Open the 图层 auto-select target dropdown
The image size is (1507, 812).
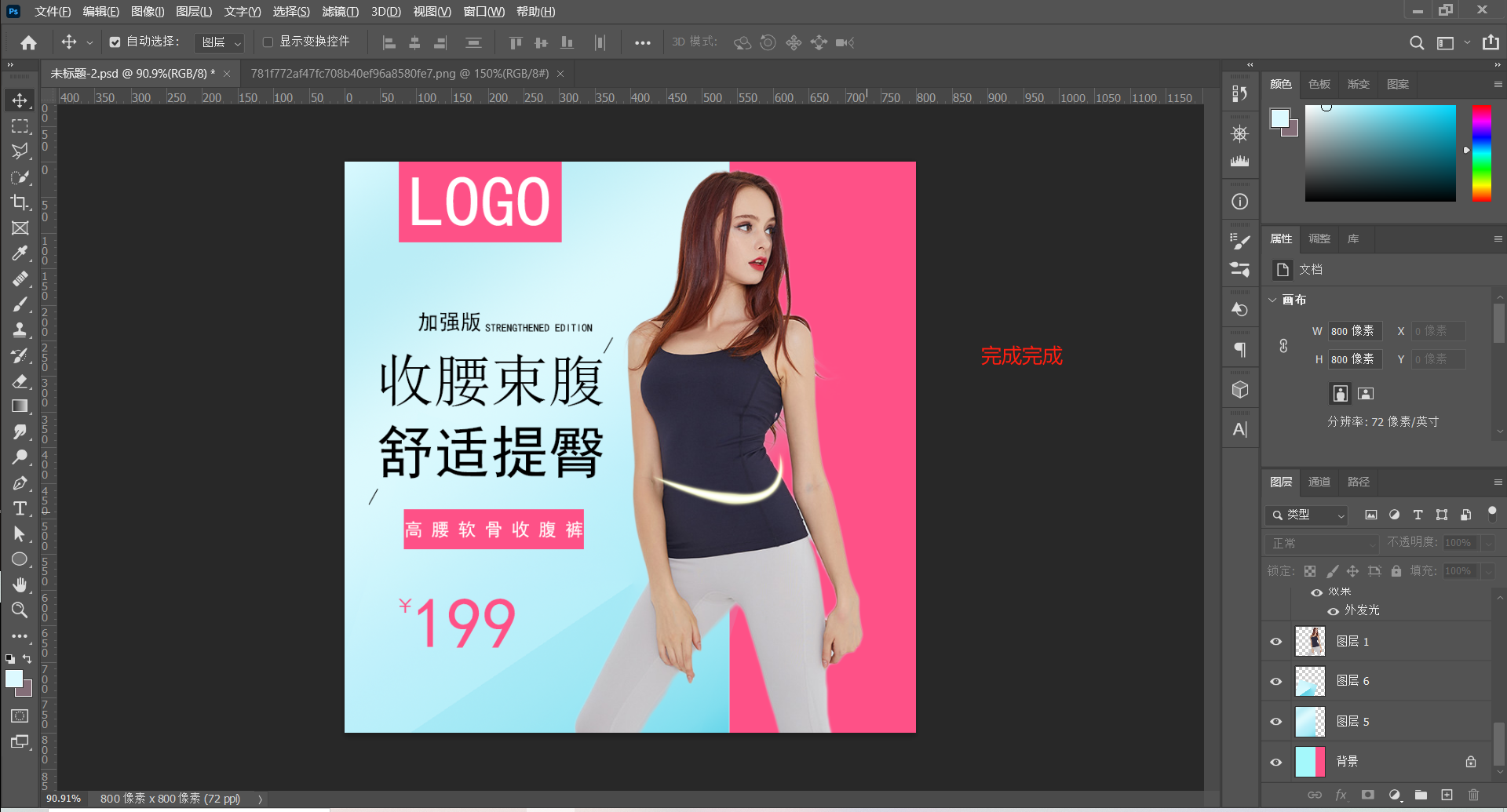pos(219,42)
